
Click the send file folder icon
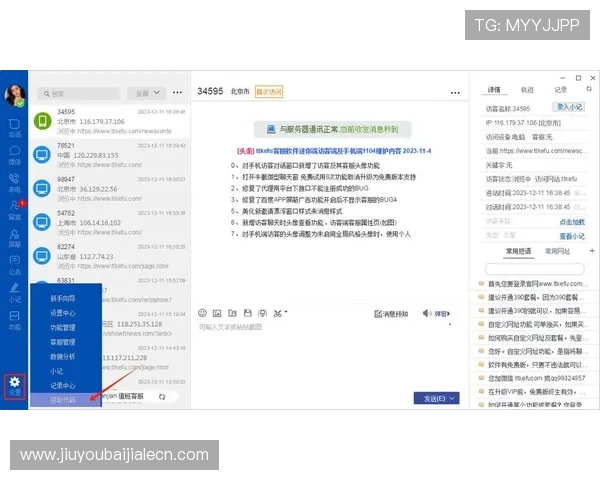[x=232, y=313]
